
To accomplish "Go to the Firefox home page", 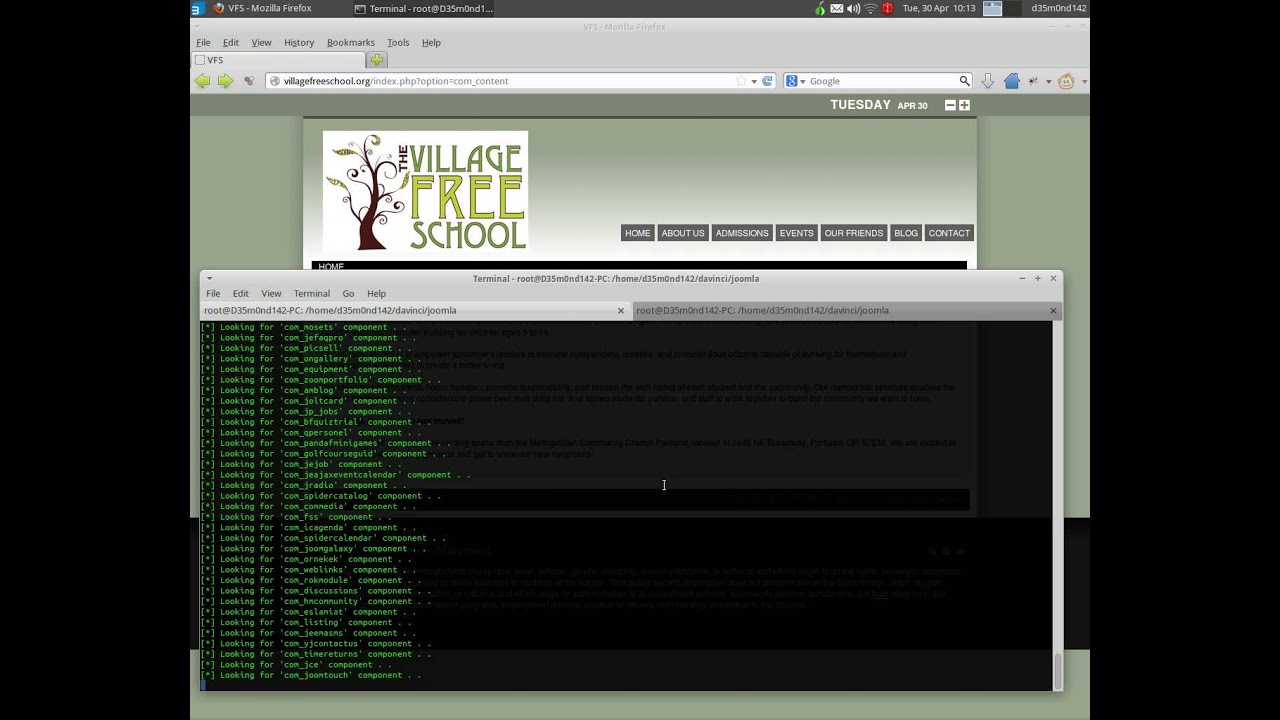I will [1011, 81].
